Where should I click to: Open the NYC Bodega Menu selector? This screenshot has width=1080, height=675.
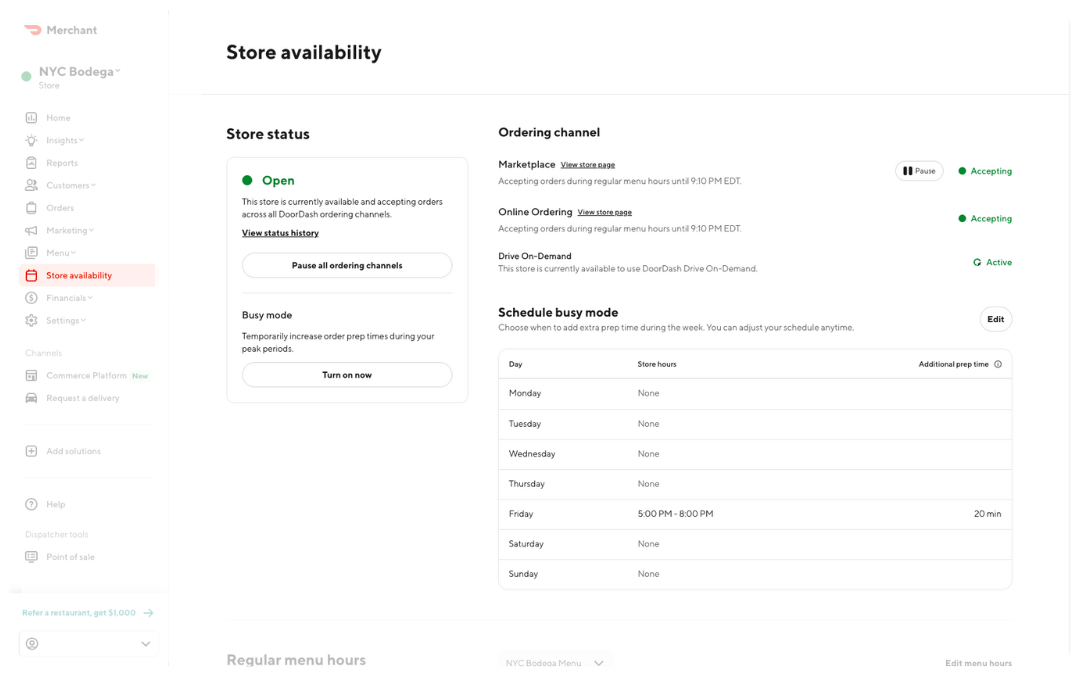pos(555,662)
